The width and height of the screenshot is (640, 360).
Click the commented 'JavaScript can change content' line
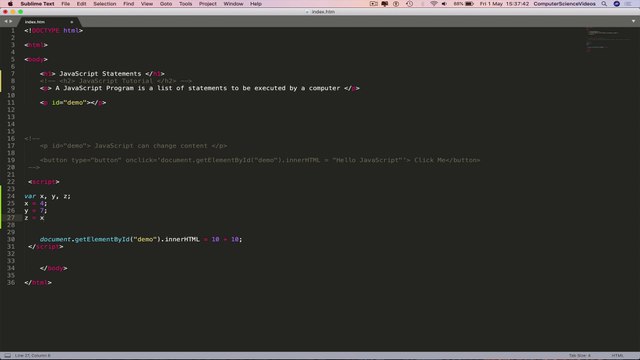pyautogui.click(x=133, y=146)
